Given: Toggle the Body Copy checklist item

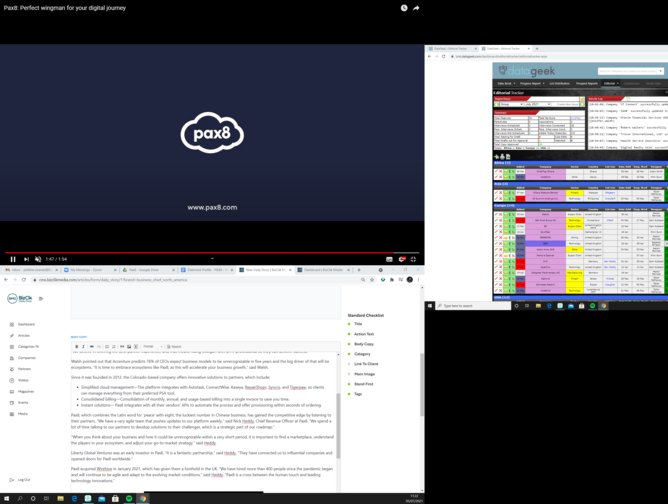Looking at the screenshot, I should (363, 343).
